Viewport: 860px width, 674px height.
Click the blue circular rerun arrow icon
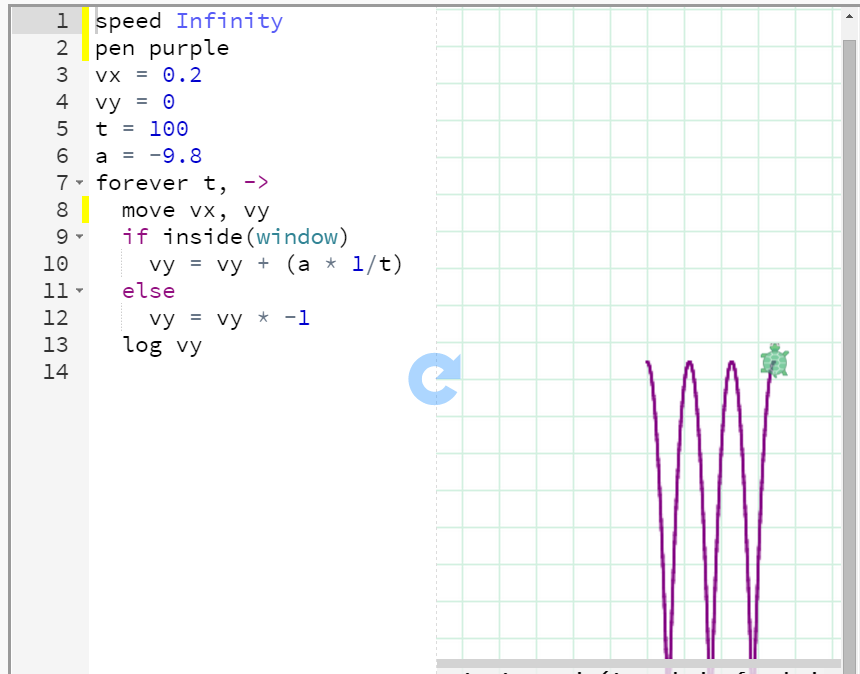(x=433, y=379)
